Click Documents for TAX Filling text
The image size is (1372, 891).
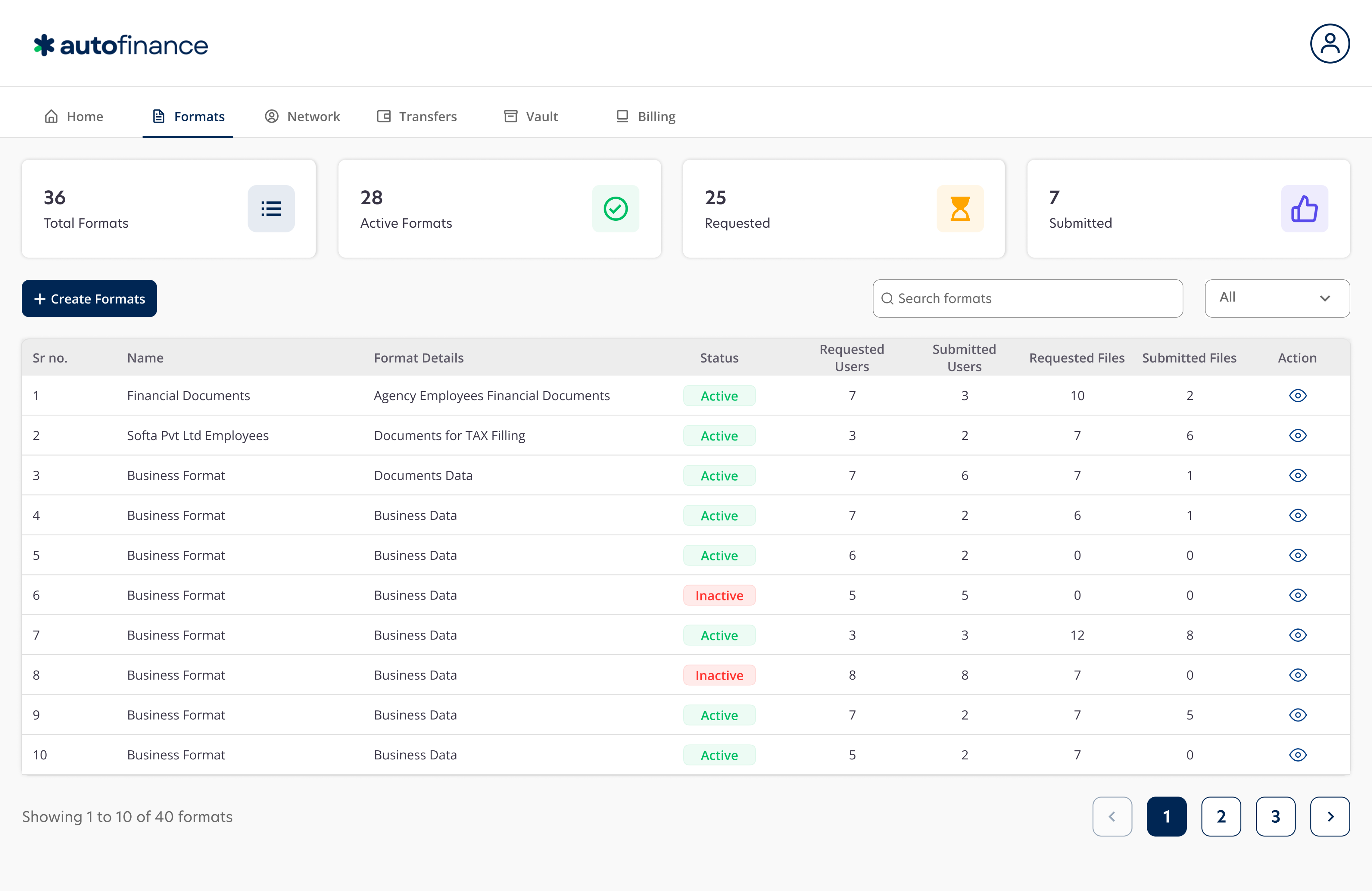click(450, 435)
